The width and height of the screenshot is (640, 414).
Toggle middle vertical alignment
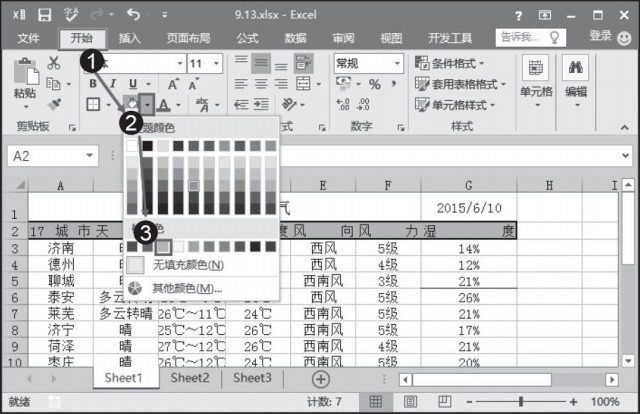261,63
